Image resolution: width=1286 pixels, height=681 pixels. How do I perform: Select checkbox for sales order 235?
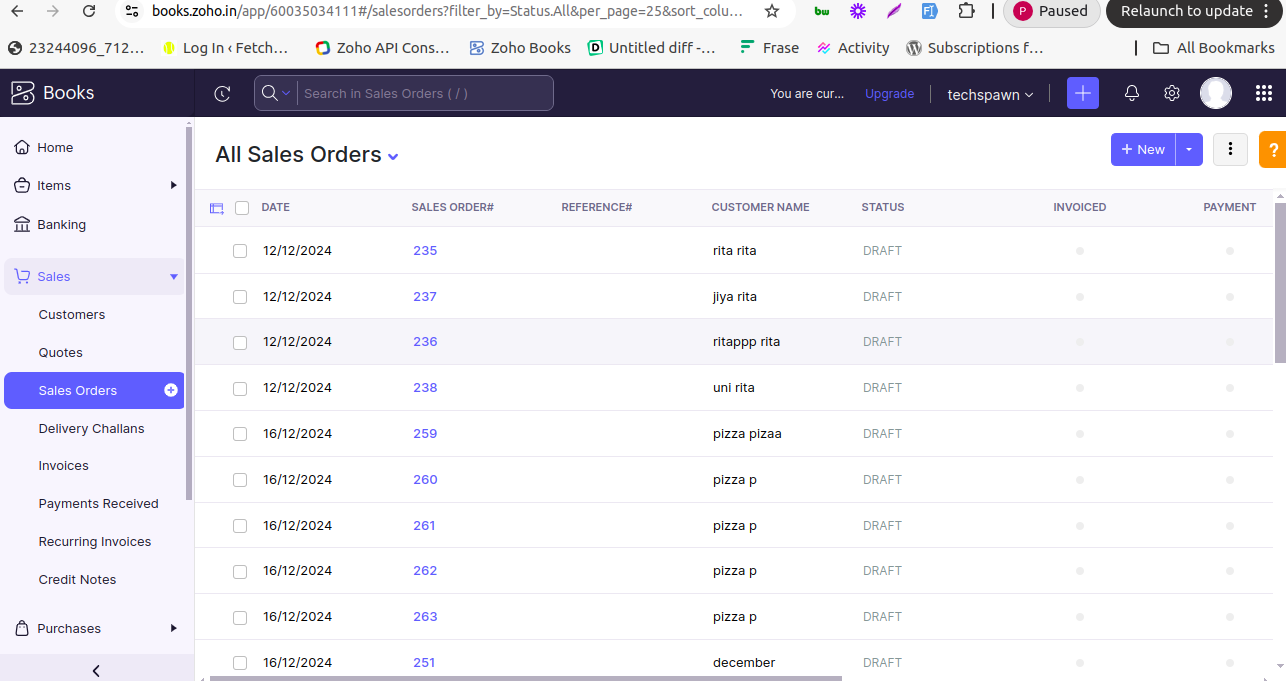(x=240, y=251)
